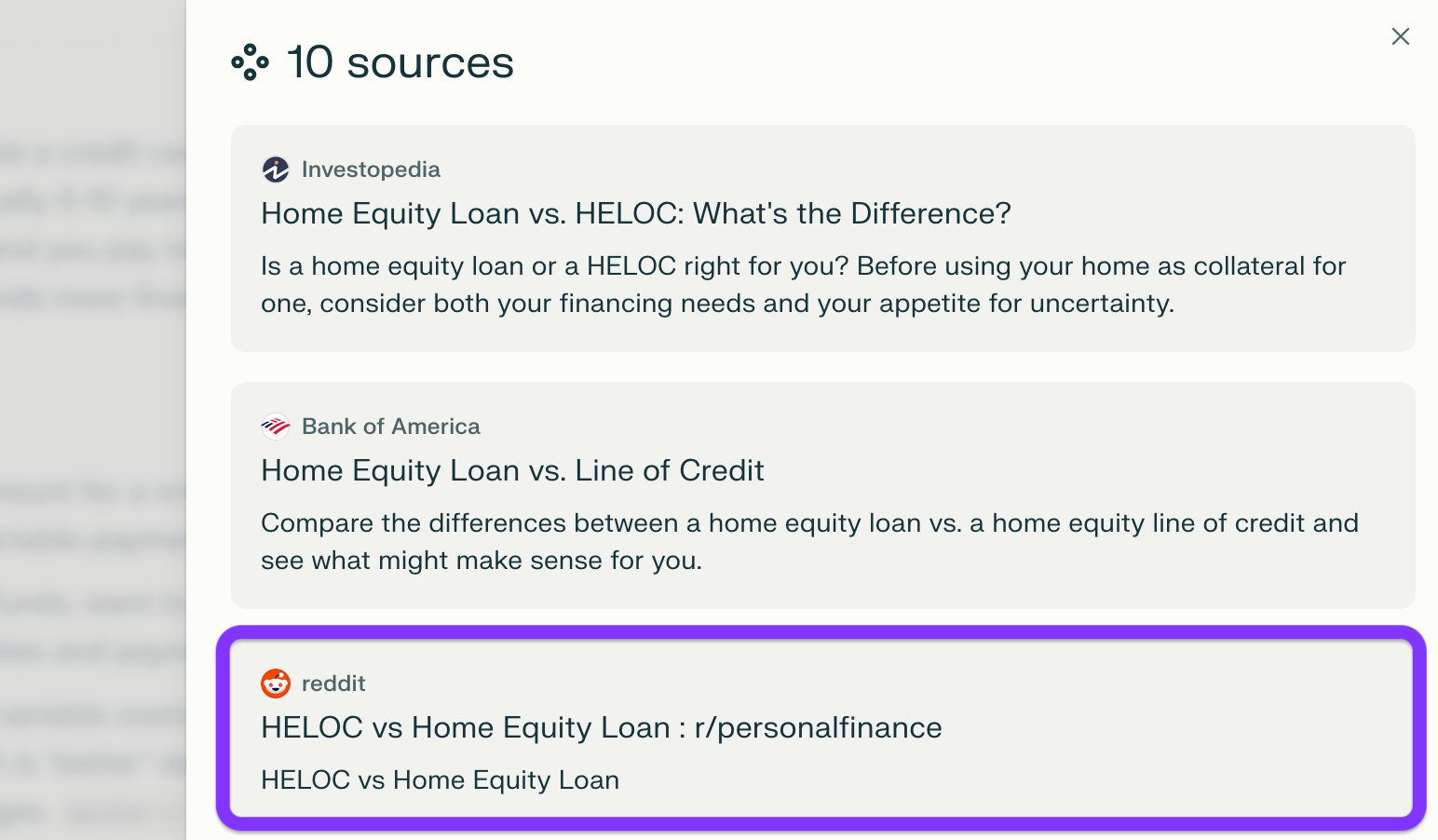Open "Home Equity Loan vs. Line of Credit" title
Screen dimensions: 1438x840
click(x=512, y=470)
